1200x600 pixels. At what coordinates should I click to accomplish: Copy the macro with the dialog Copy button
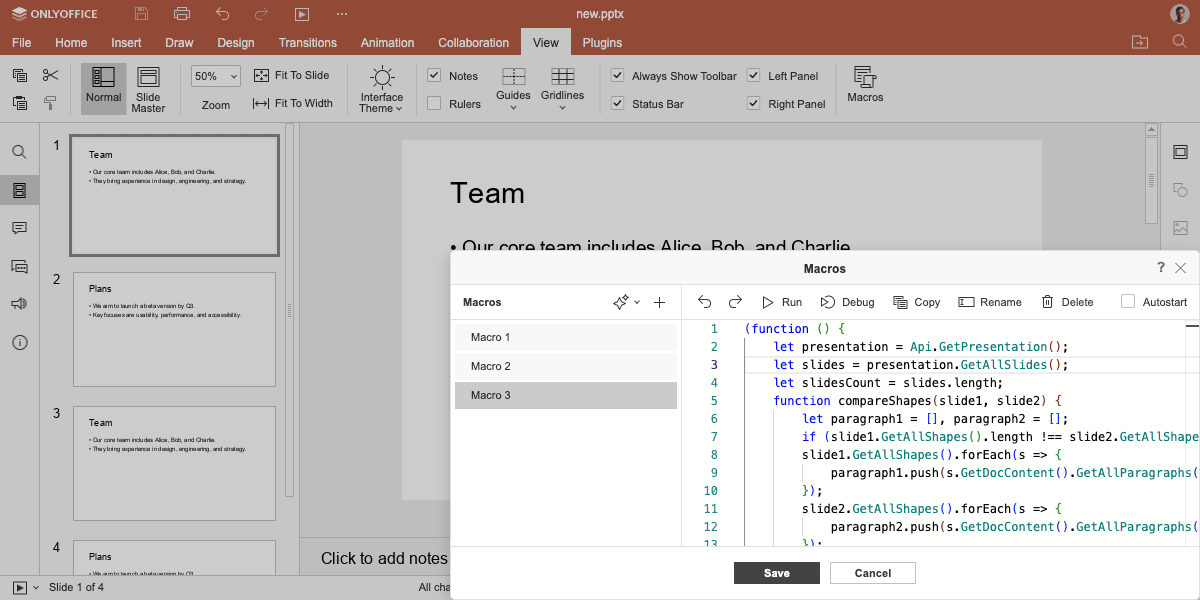coord(917,302)
